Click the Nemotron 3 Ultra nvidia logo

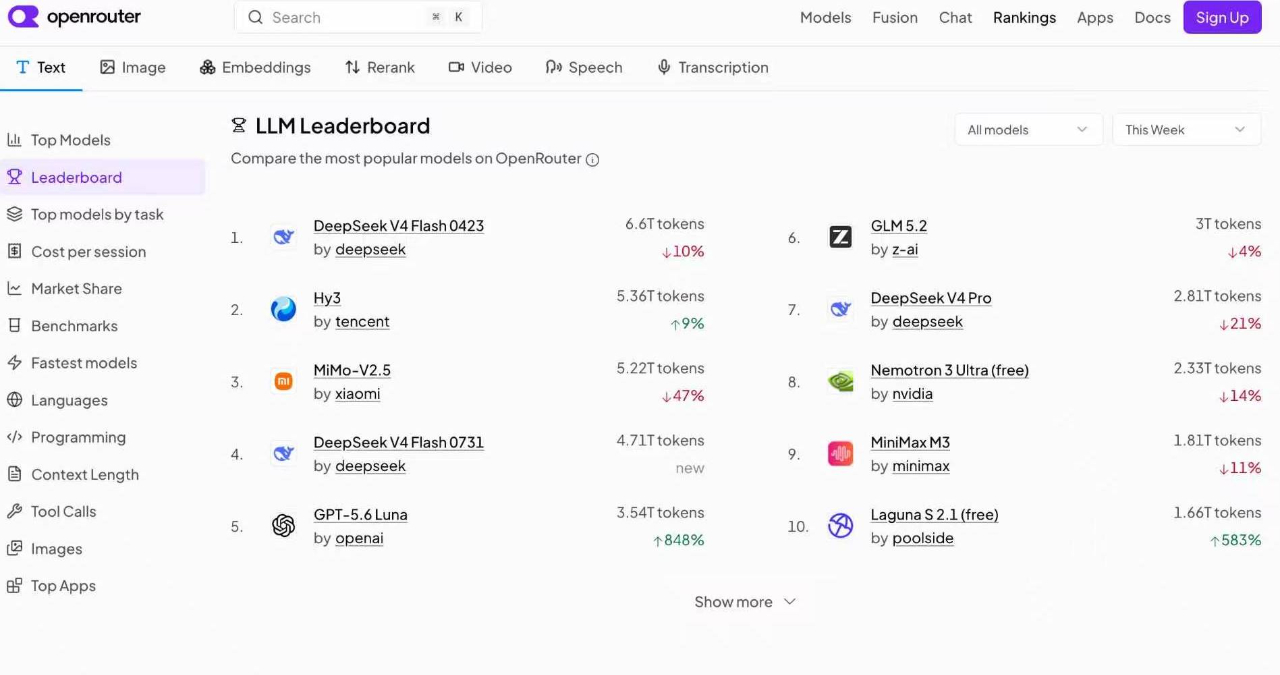(x=841, y=381)
